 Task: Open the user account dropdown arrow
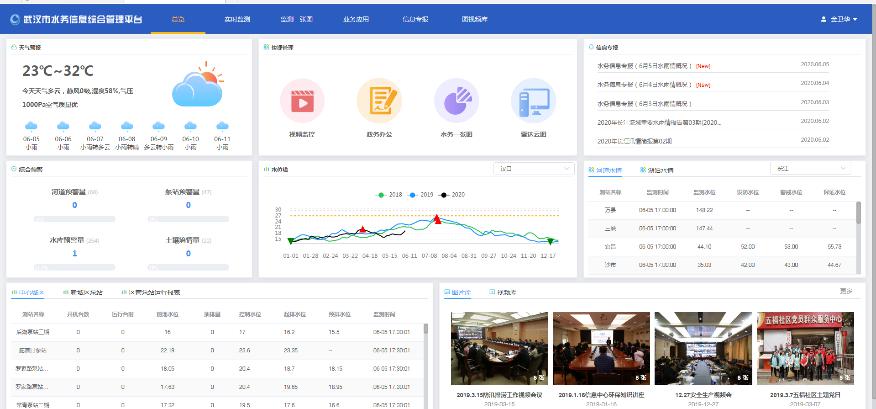click(856, 20)
